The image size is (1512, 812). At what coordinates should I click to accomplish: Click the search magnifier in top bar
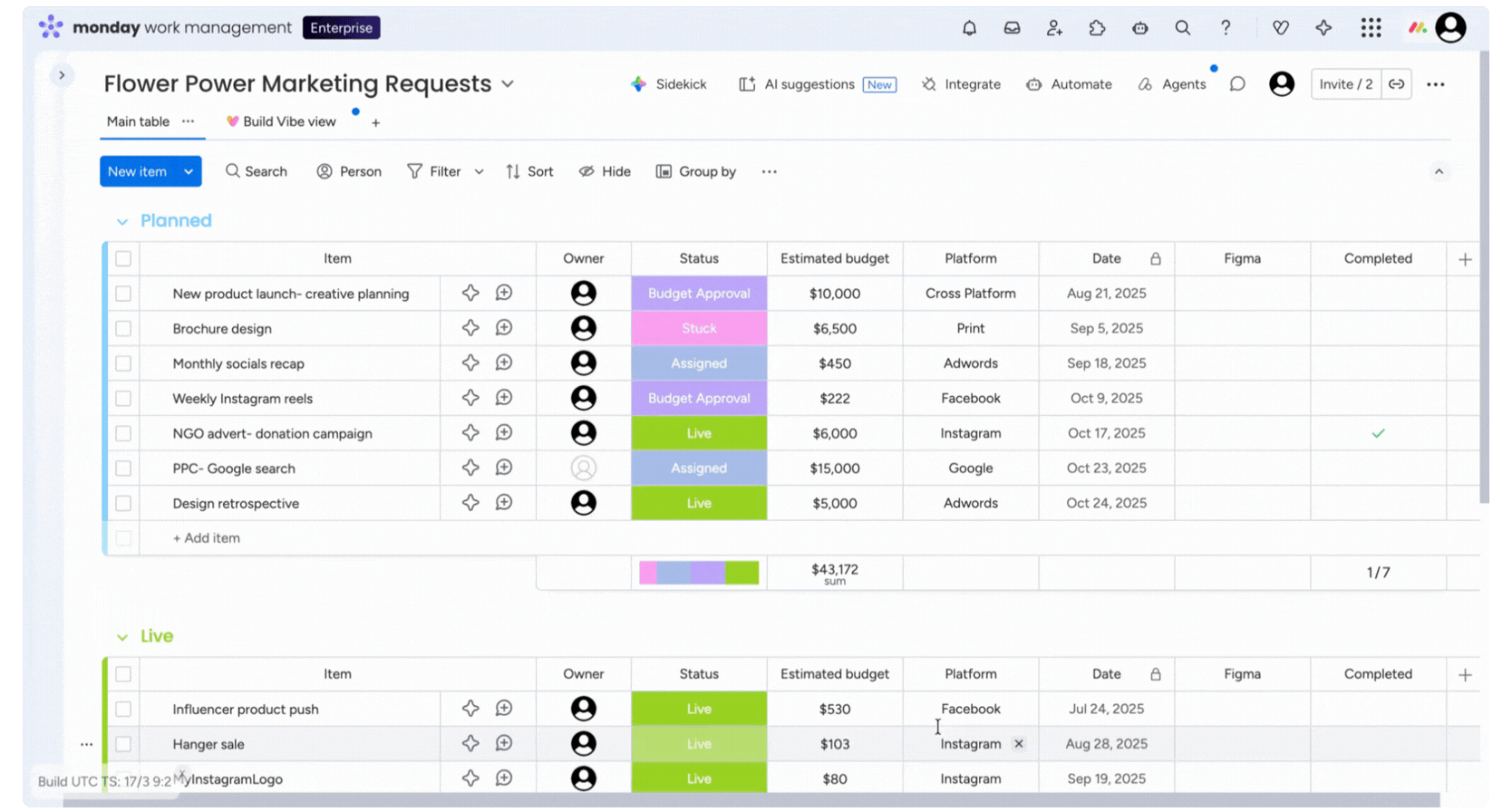tap(1183, 28)
